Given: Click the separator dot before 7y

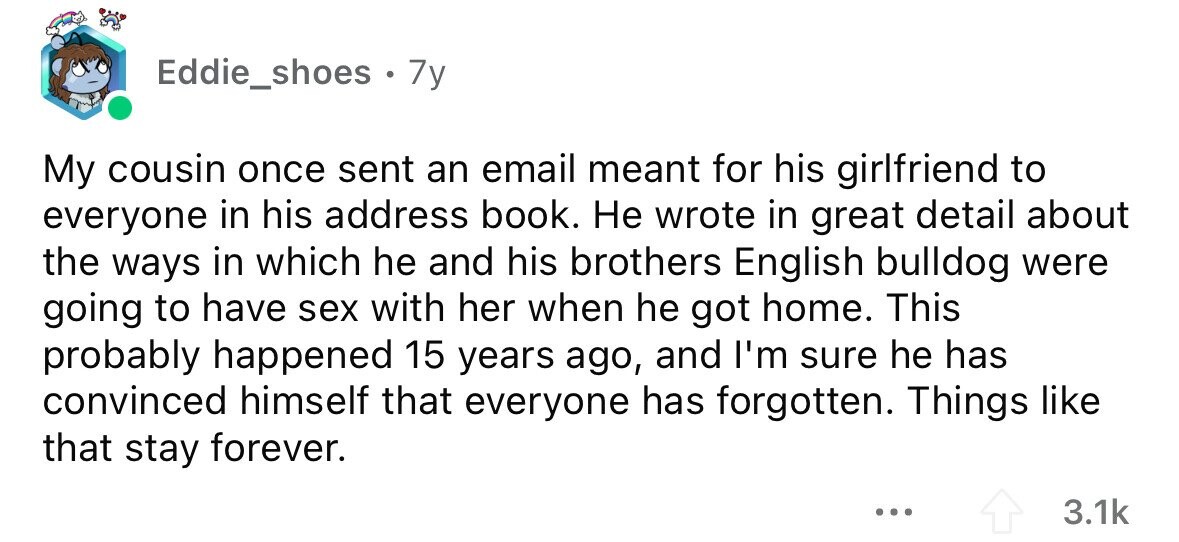Looking at the screenshot, I should (388, 74).
